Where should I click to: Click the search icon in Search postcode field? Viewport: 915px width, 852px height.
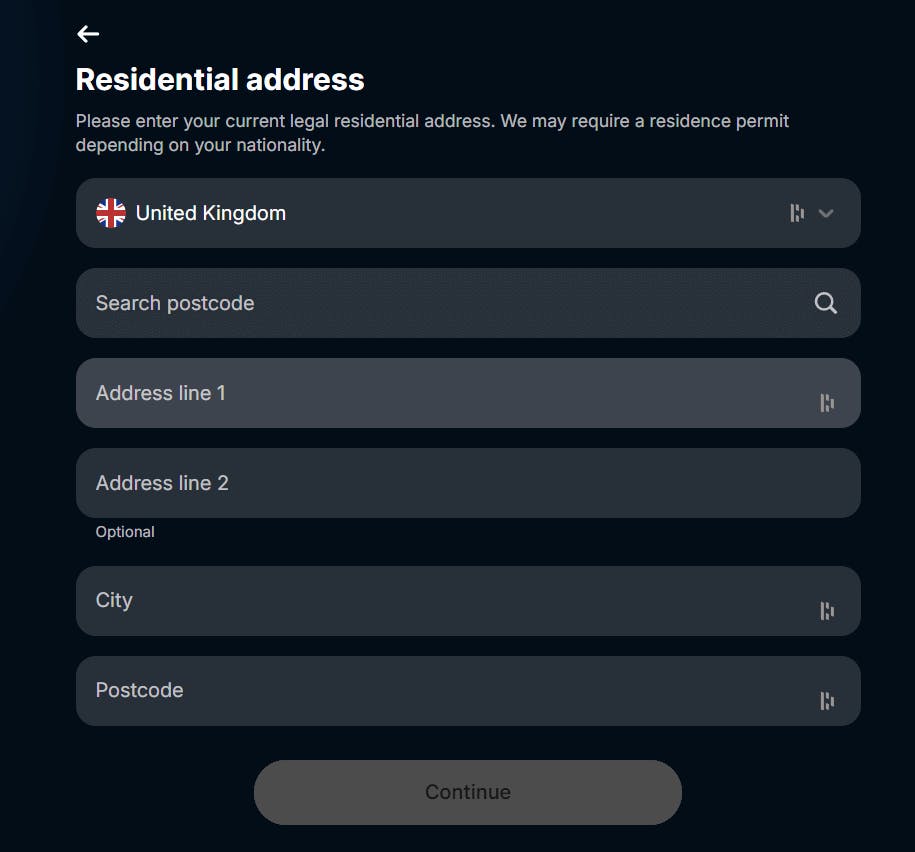click(x=825, y=302)
